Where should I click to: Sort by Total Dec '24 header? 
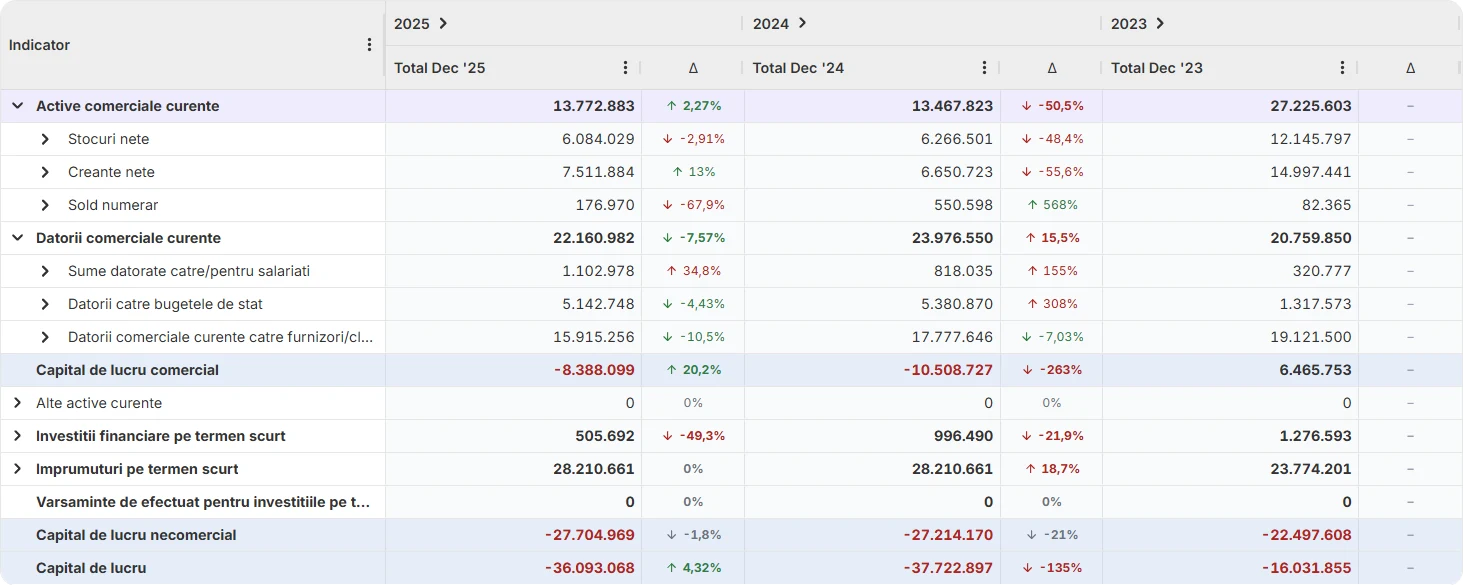pyautogui.click(x=798, y=68)
